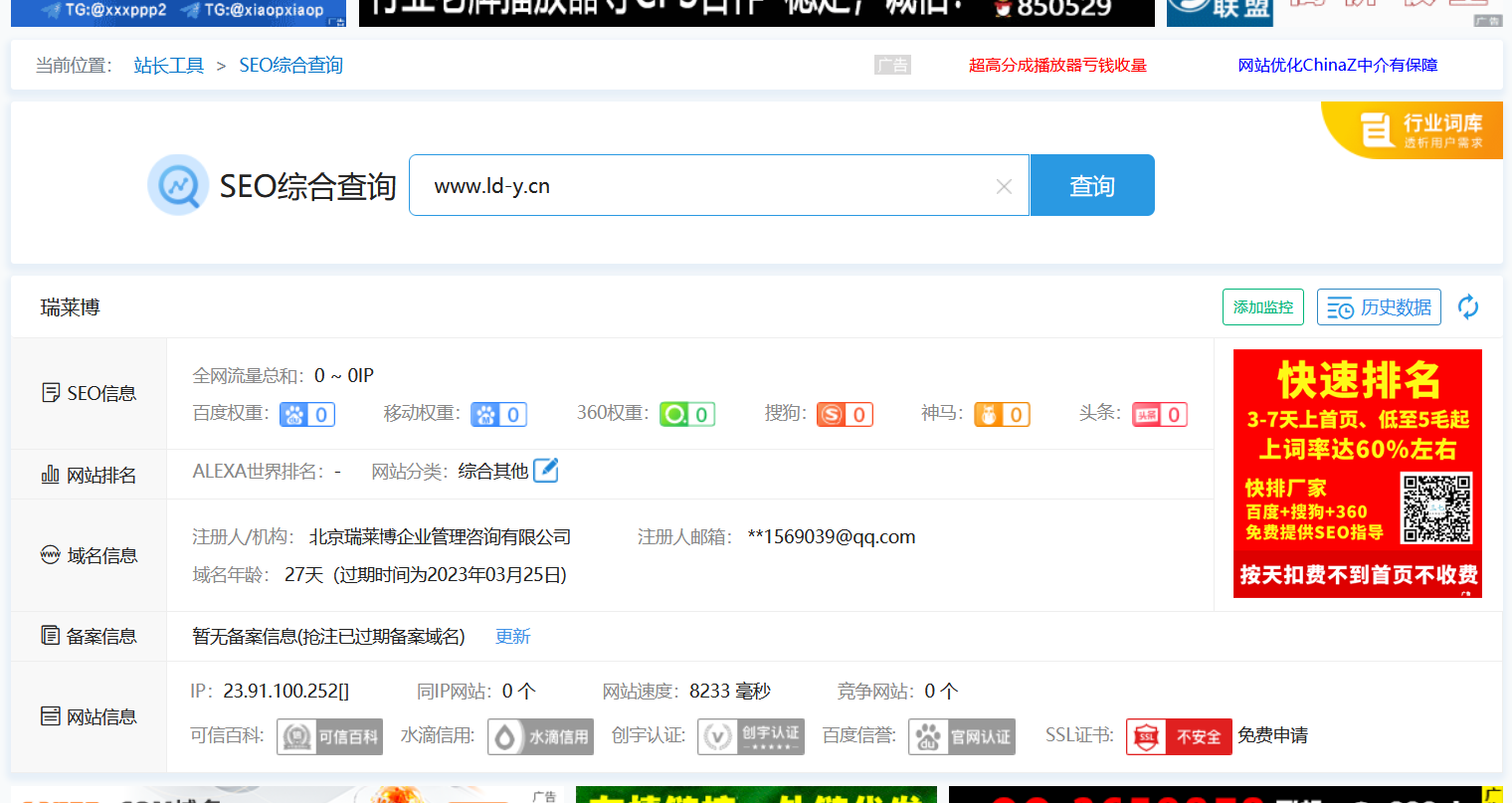
Task: Open the 网站优化ChinaZ中介有保障 link
Action: [x=1338, y=66]
